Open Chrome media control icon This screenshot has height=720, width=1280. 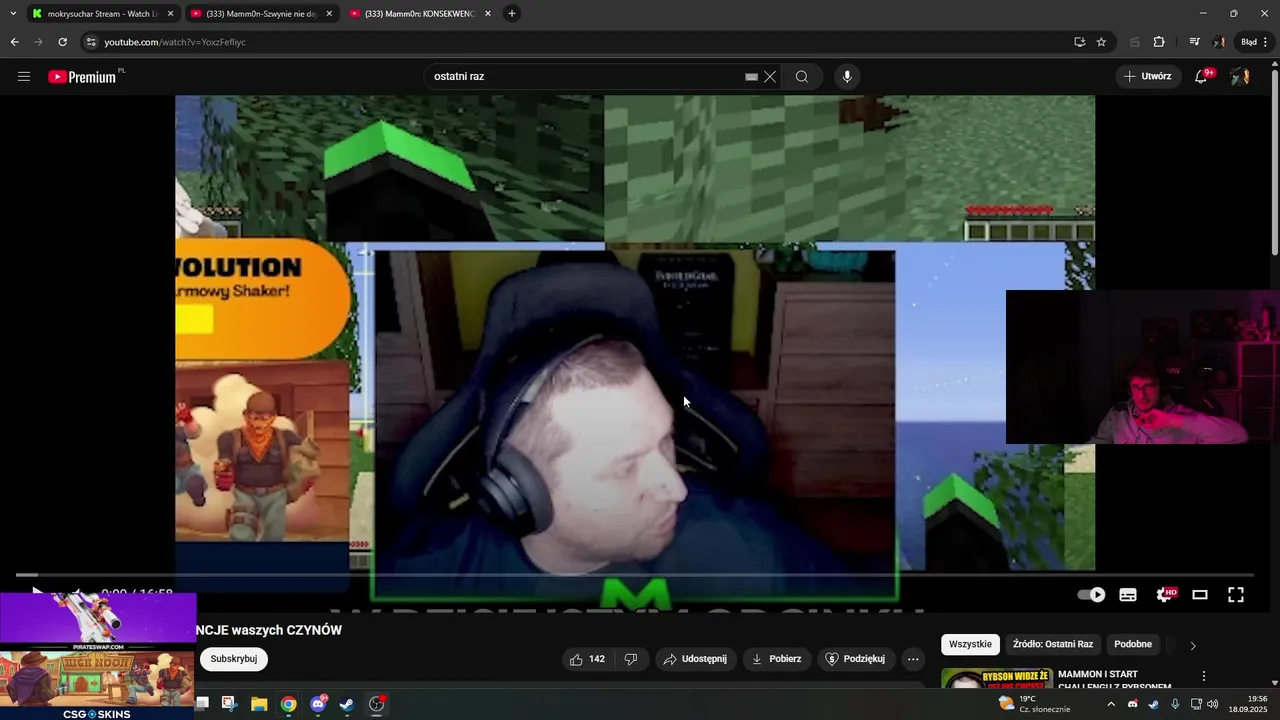tap(1194, 42)
